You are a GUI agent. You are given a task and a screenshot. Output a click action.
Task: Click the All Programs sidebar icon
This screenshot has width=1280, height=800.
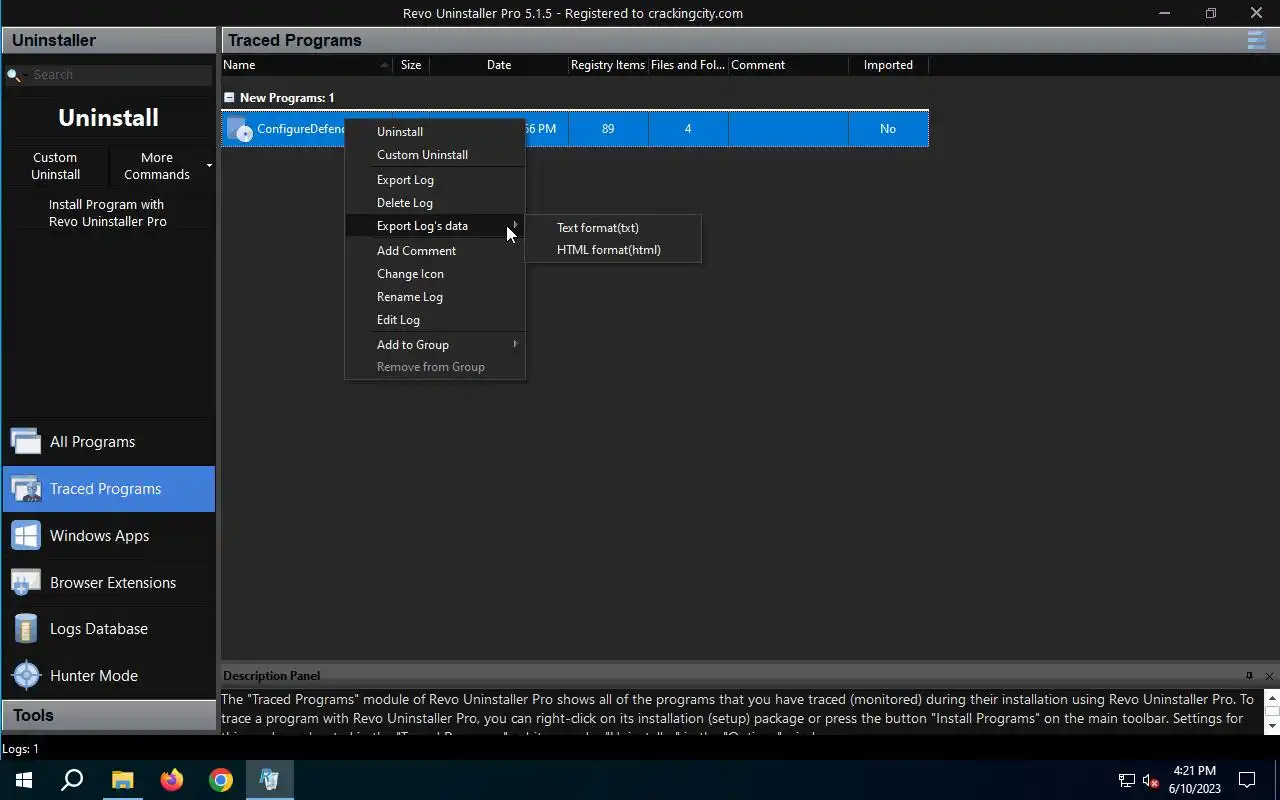(26, 441)
